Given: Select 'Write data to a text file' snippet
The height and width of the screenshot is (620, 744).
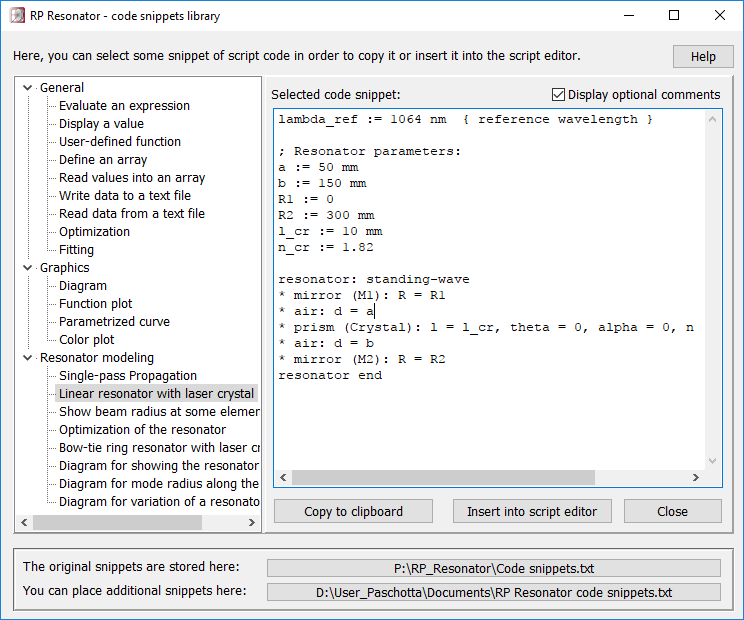Looking at the screenshot, I should [x=125, y=196].
